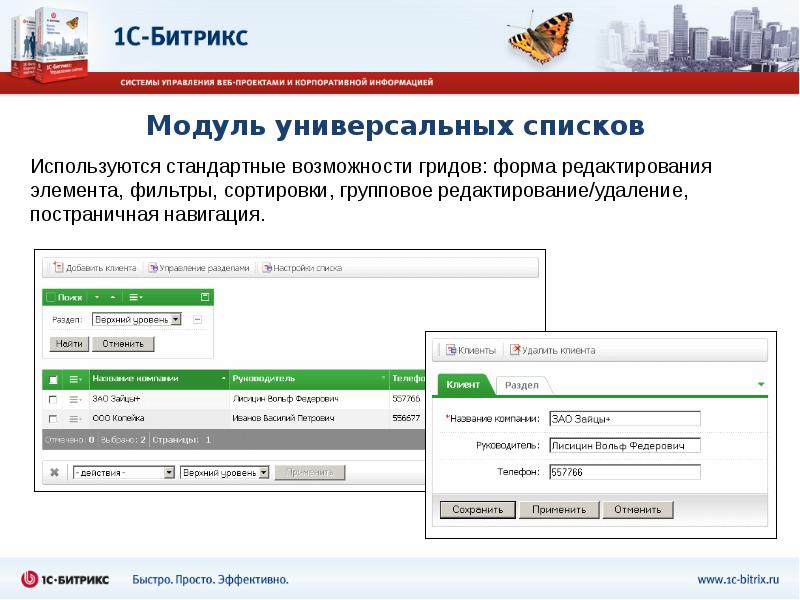Check the ЗАО Зайцы+ row checkbox
Viewport: 800px width, 600px height.
(x=53, y=399)
